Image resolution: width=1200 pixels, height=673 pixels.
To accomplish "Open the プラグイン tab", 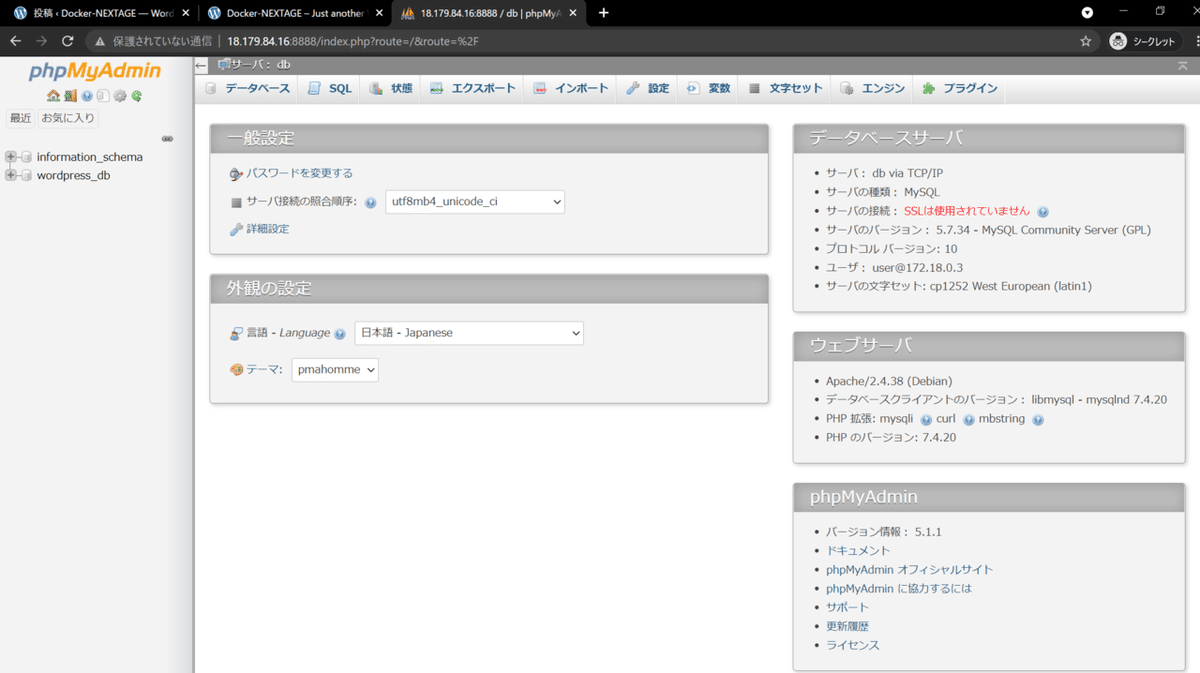I will [x=960, y=88].
